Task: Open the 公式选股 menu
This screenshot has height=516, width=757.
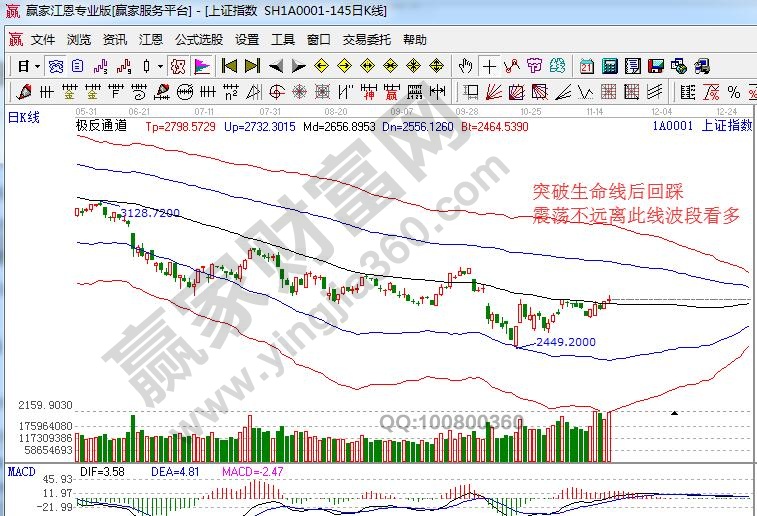Action: coord(199,40)
